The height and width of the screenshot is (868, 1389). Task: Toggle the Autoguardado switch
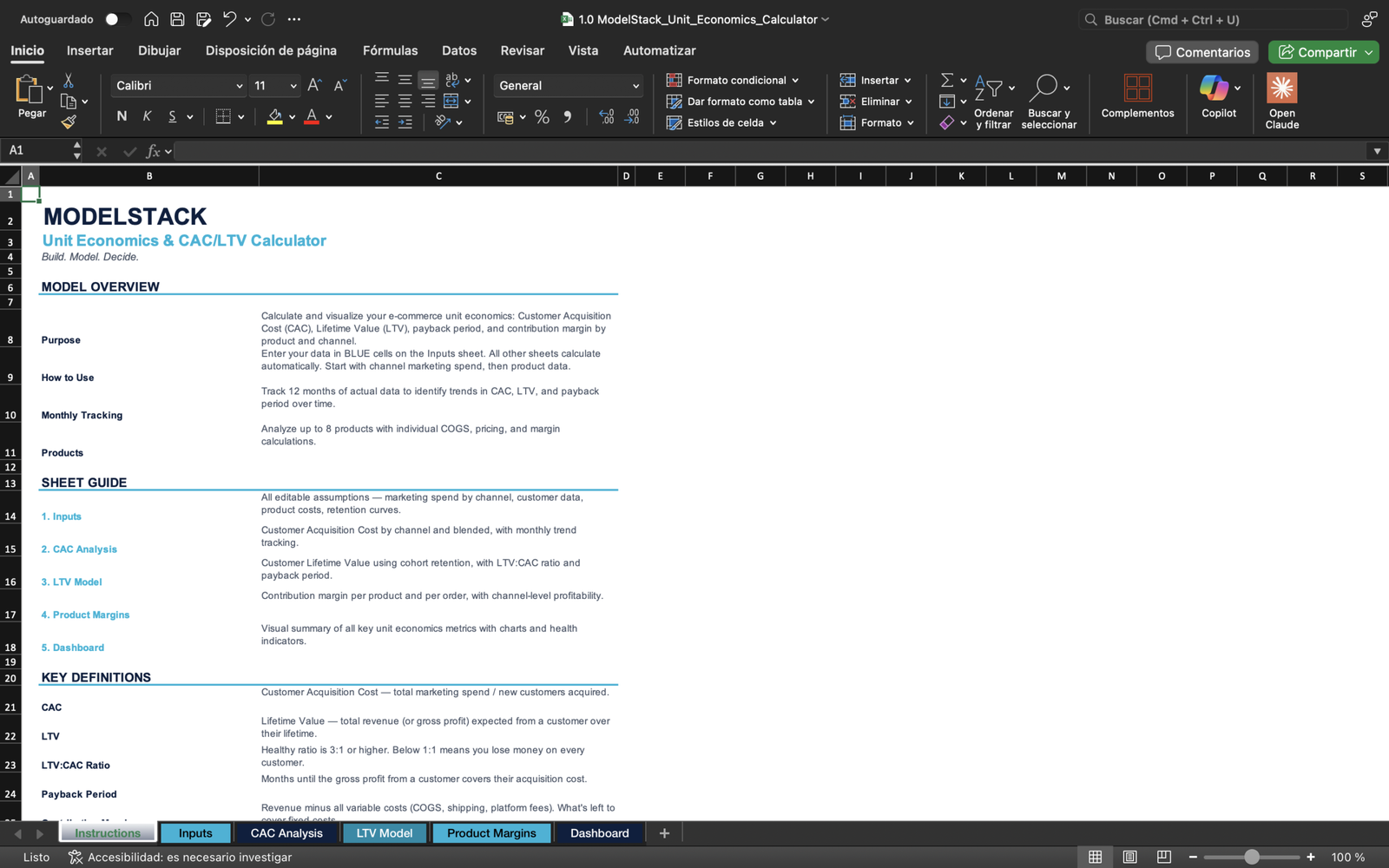tap(117, 19)
